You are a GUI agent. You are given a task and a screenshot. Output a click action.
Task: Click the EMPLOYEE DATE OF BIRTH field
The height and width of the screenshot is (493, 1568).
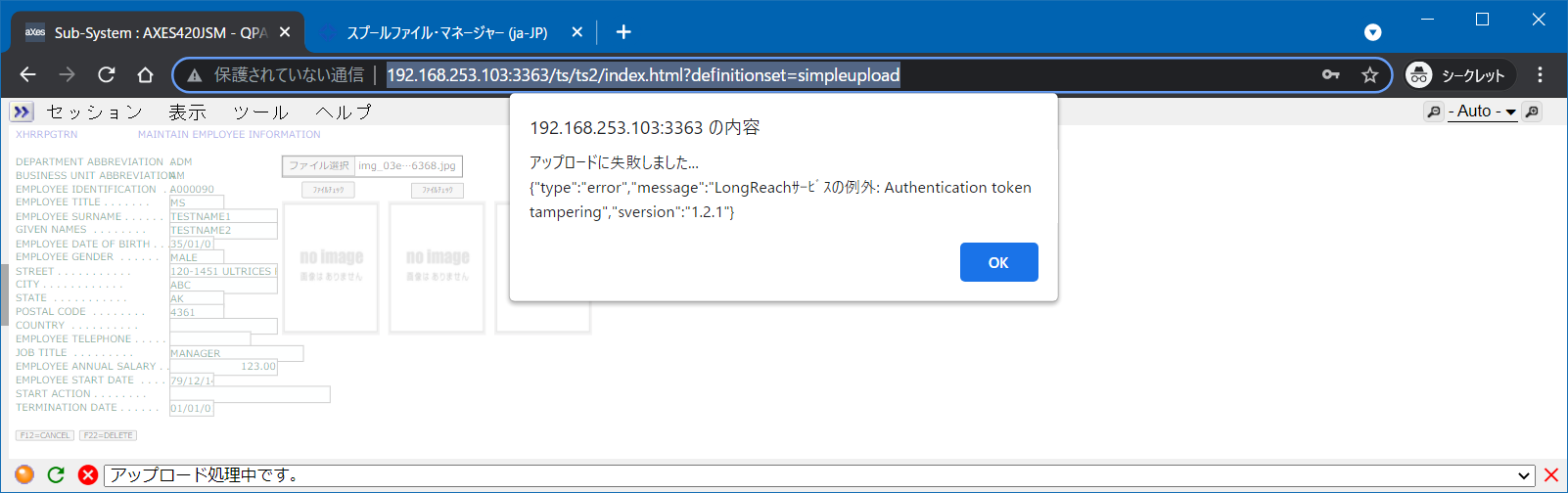tap(192, 244)
